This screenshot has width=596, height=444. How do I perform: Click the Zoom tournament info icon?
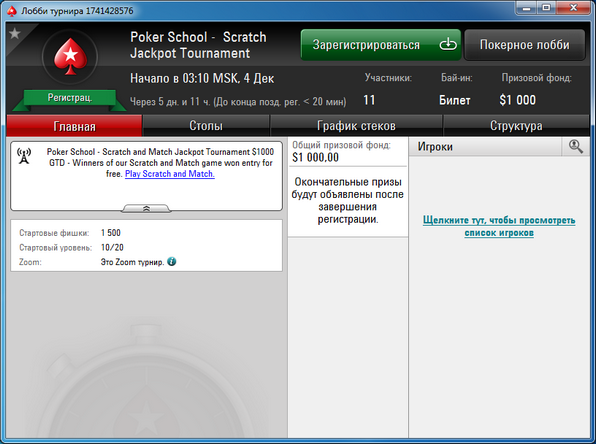(x=172, y=262)
